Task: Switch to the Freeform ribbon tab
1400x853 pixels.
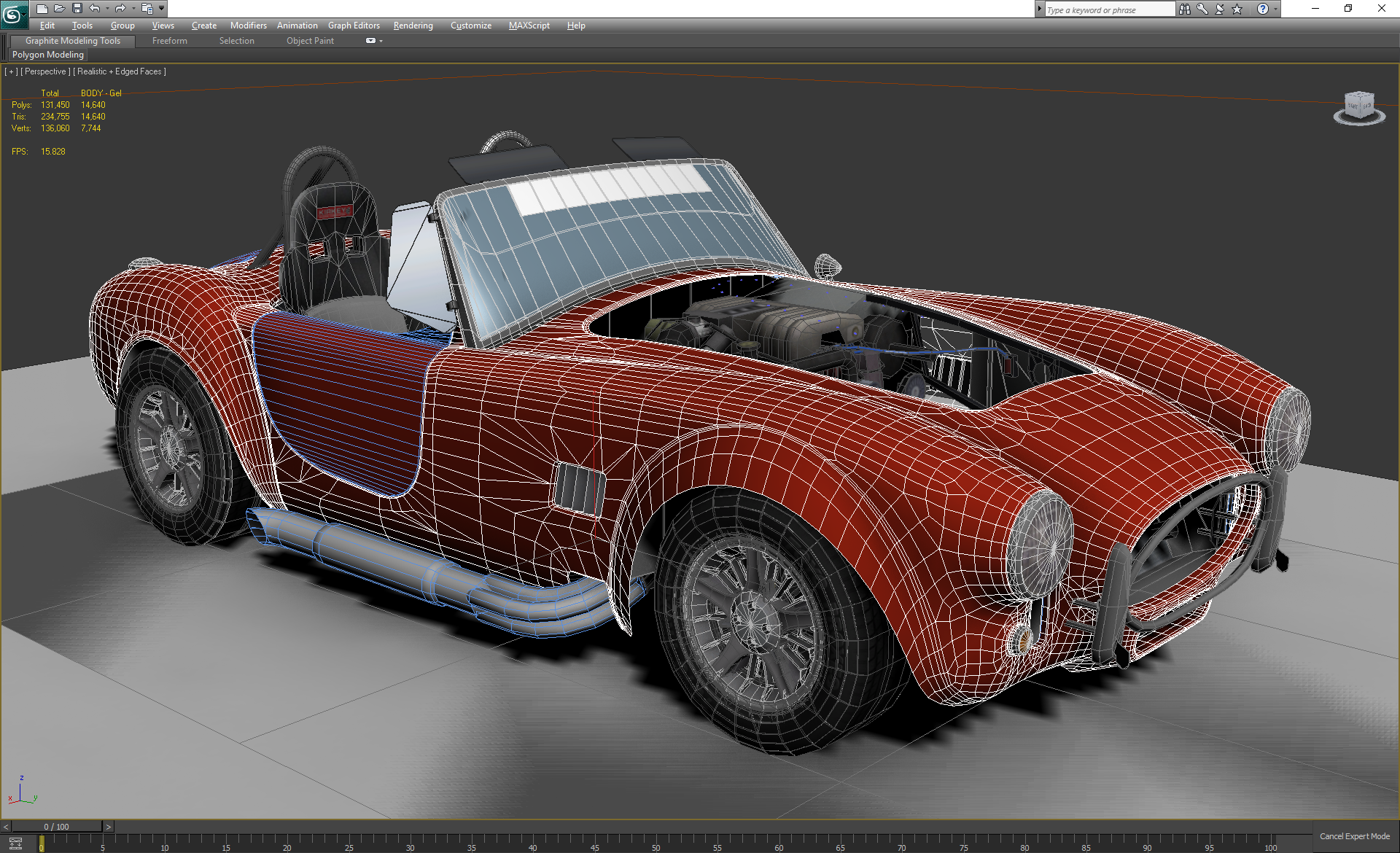Action: tap(169, 41)
